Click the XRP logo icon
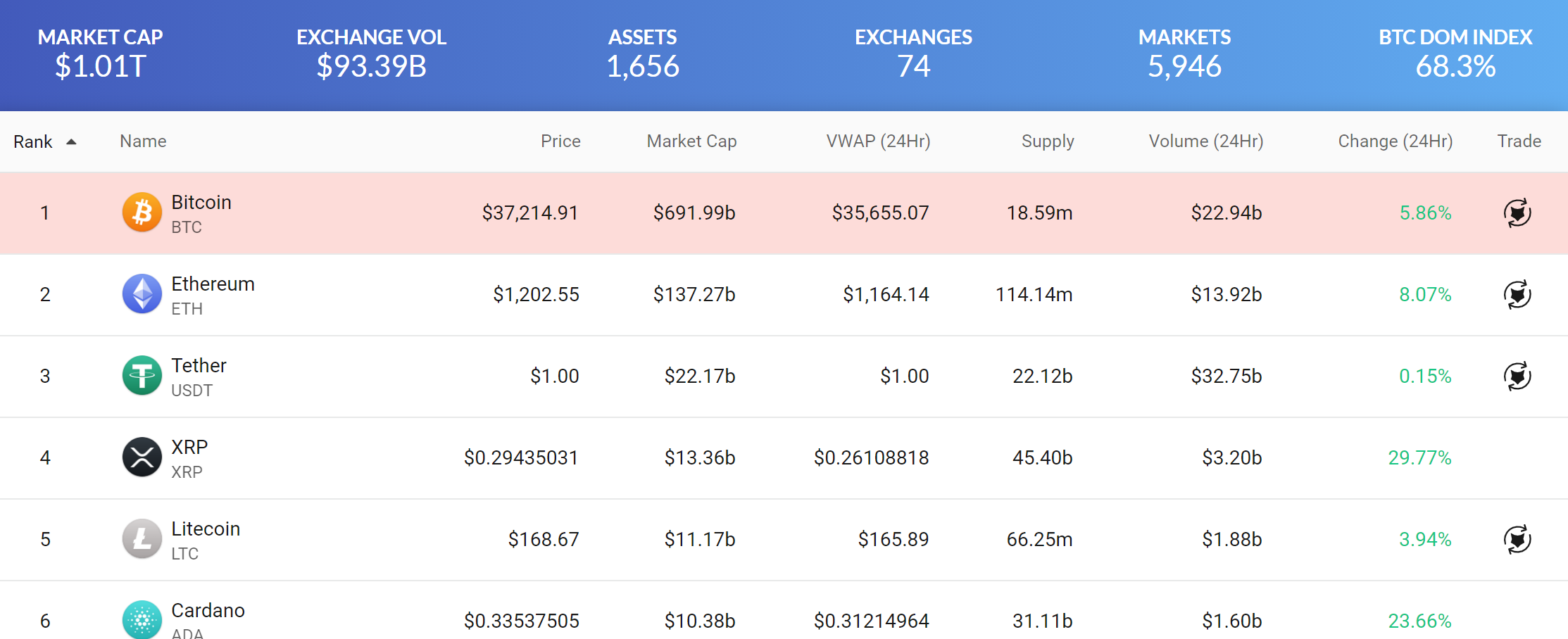Screen dimensions: 1568x639 coord(142,457)
